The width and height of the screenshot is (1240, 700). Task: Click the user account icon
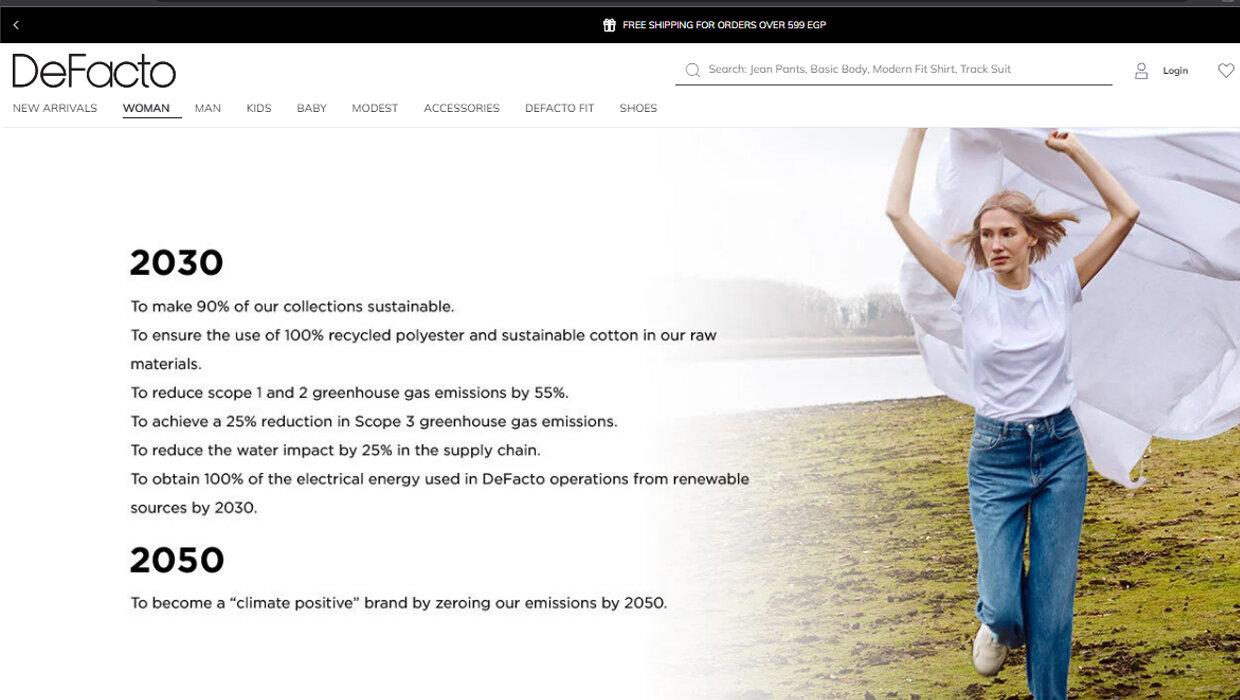pos(1141,71)
